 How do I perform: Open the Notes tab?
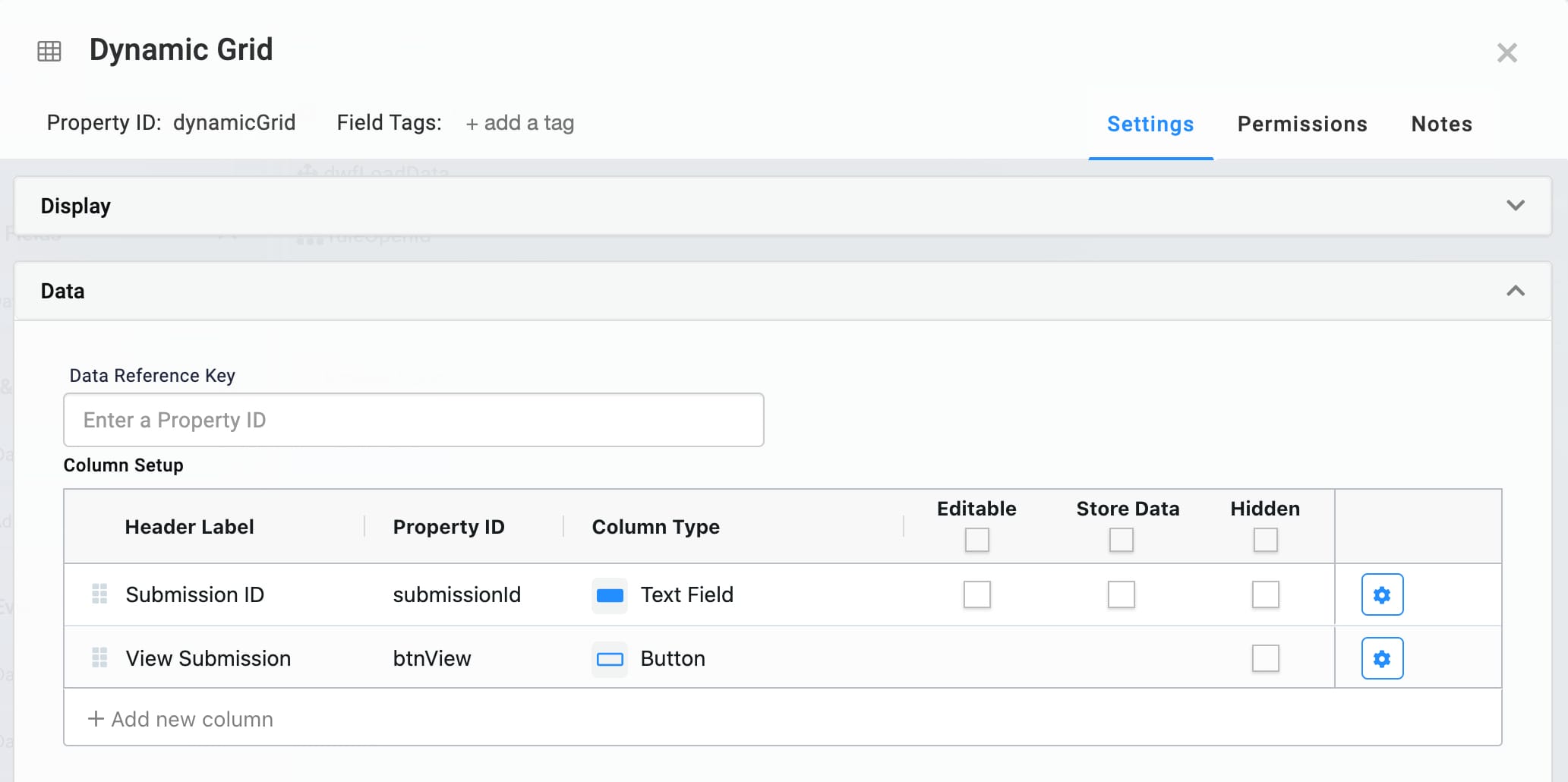pos(1441,124)
